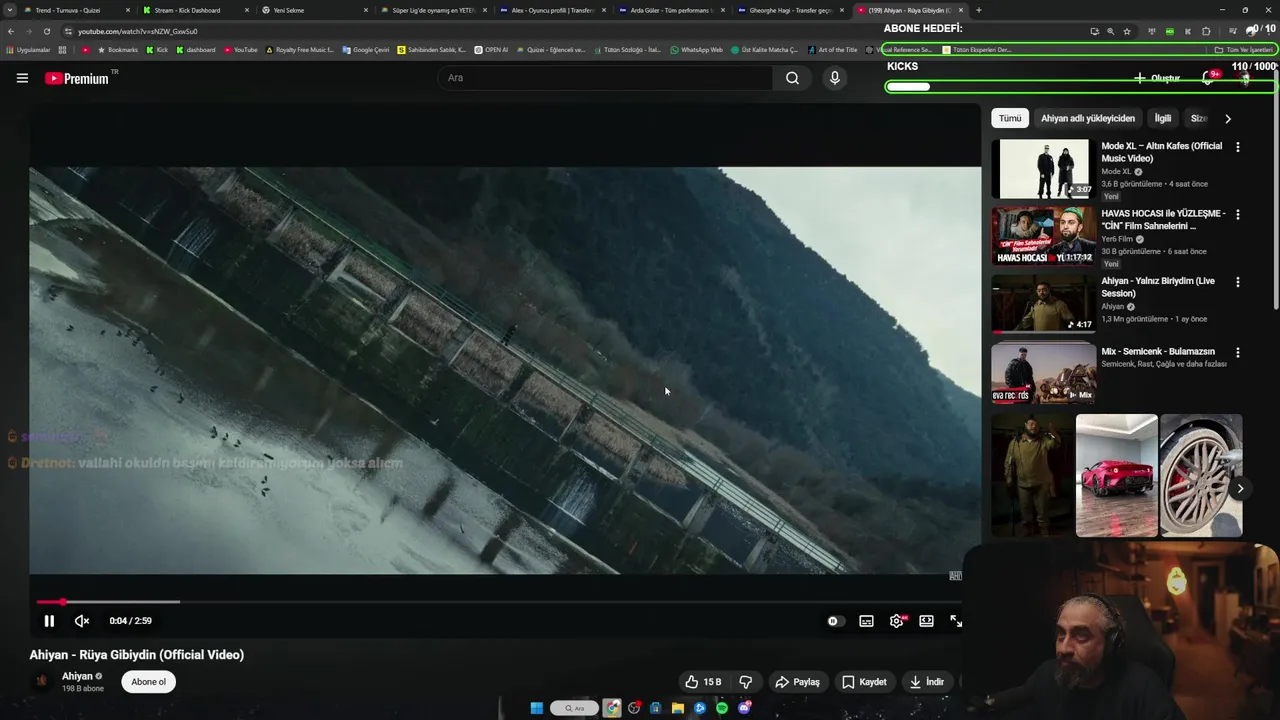Viewport: 1280px width, 720px height.
Task: Open the Bookmarks bookmark folder
Action: pos(117,50)
